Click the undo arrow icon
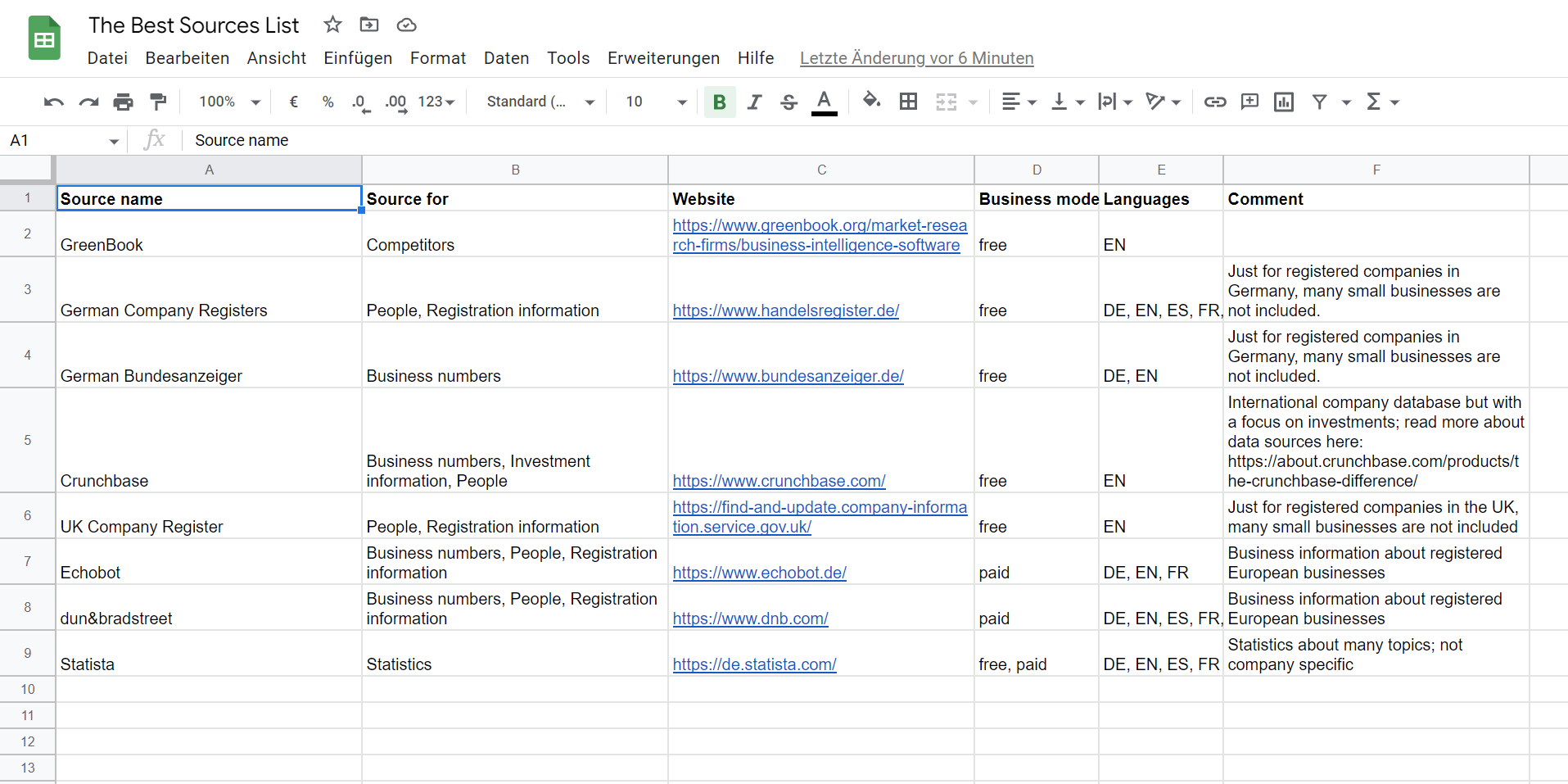The height and width of the screenshot is (784, 1568). 54,102
